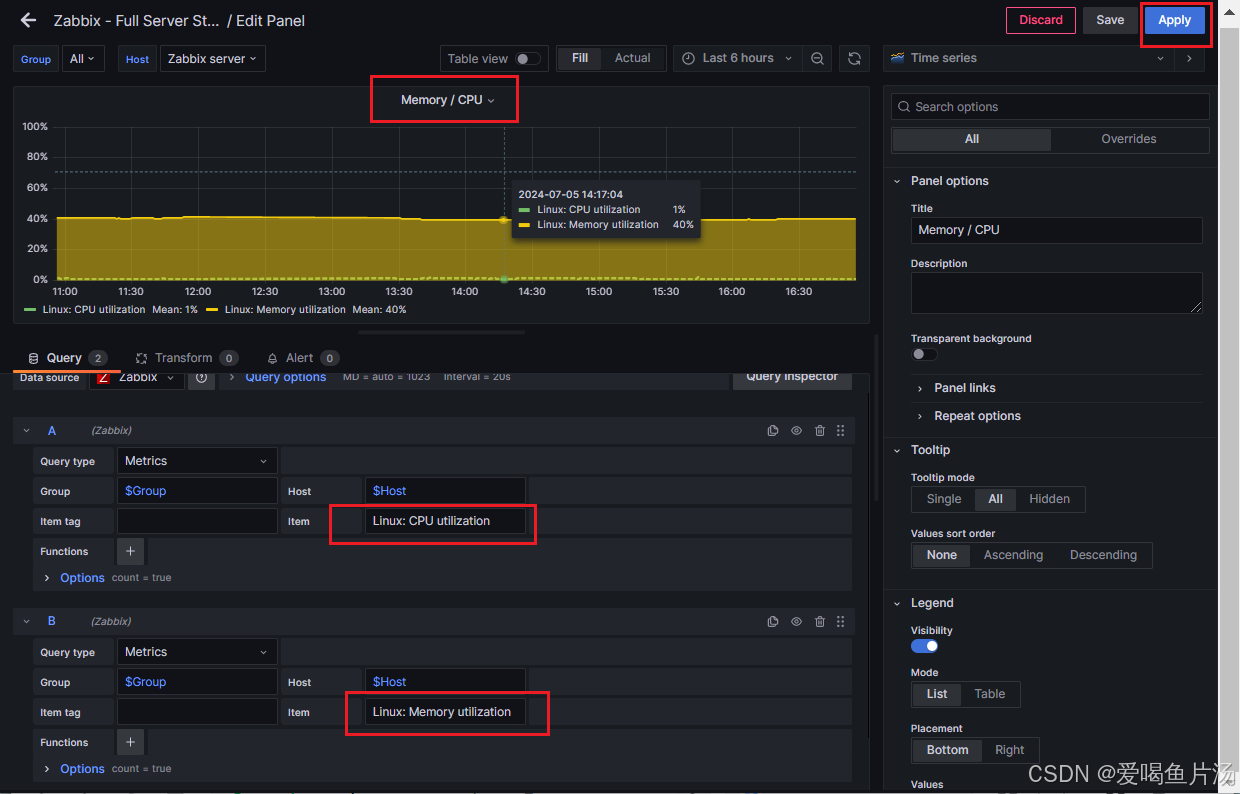
Task: Delete query A with the trash icon
Action: pyautogui.click(x=820, y=430)
